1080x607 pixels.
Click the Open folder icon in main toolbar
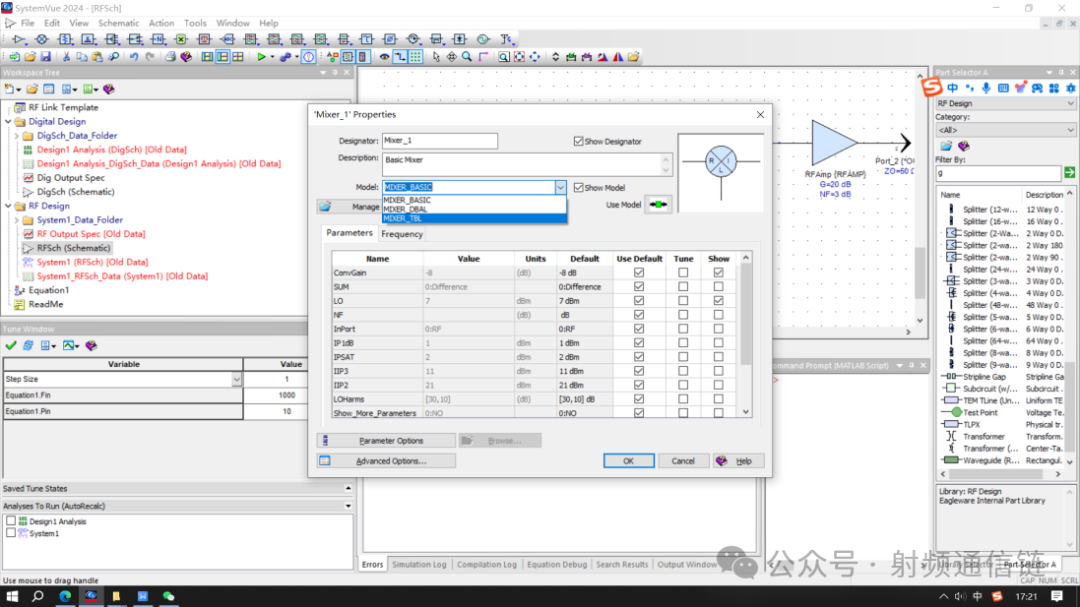coord(30,57)
